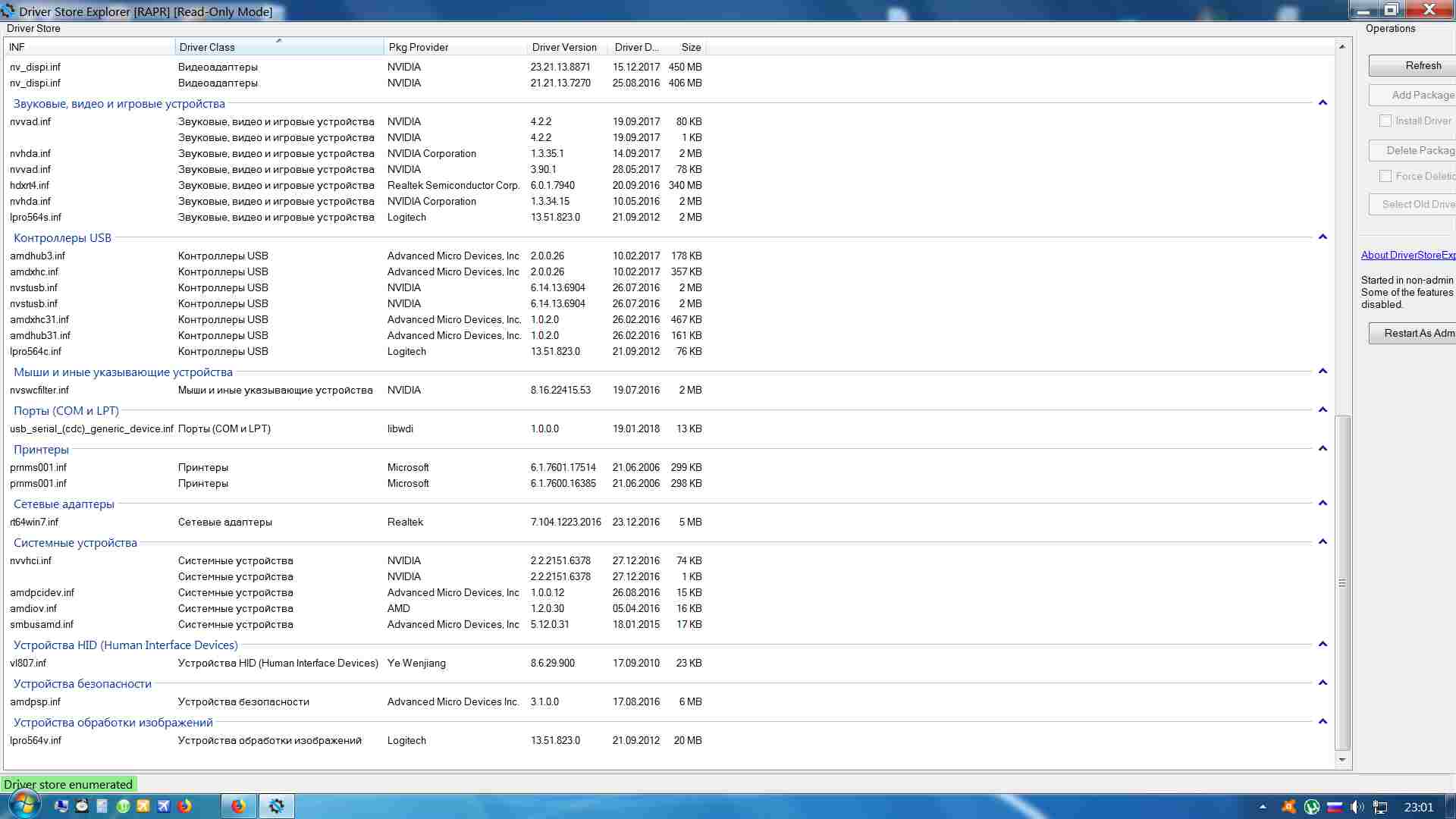Click the Driver store enumerated status text
The image size is (1456, 819).
pyautogui.click(x=68, y=784)
